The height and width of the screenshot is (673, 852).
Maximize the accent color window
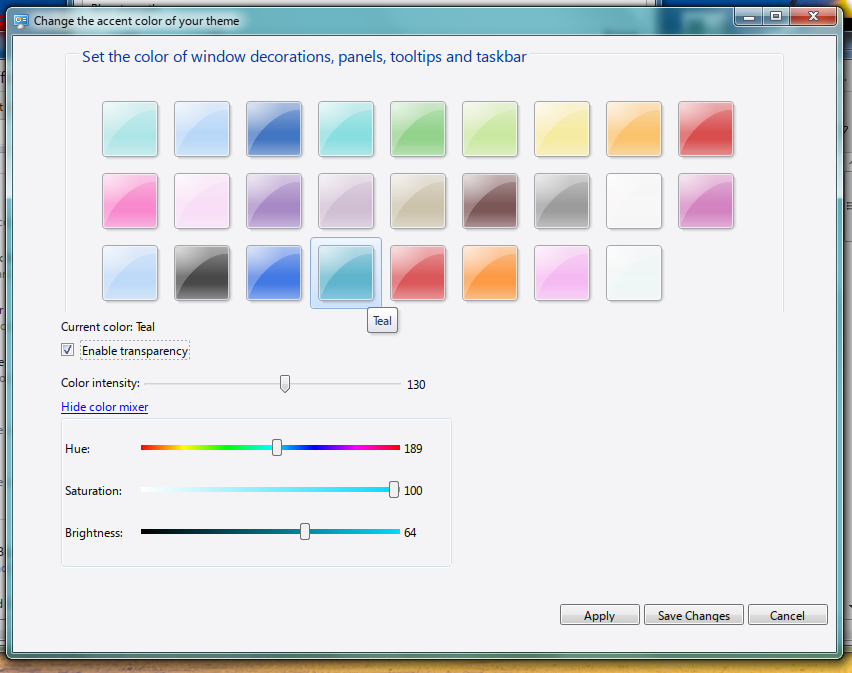pyautogui.click(x=776, y=17)
